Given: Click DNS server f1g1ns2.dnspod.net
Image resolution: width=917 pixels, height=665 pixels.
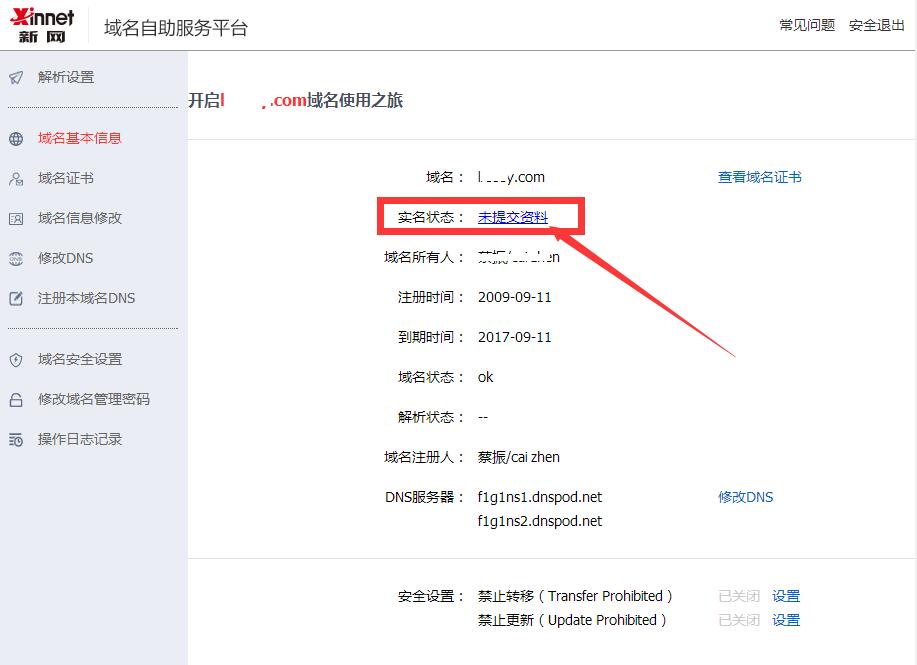Looking at the screenshot, I should click(x=540, y=521).
